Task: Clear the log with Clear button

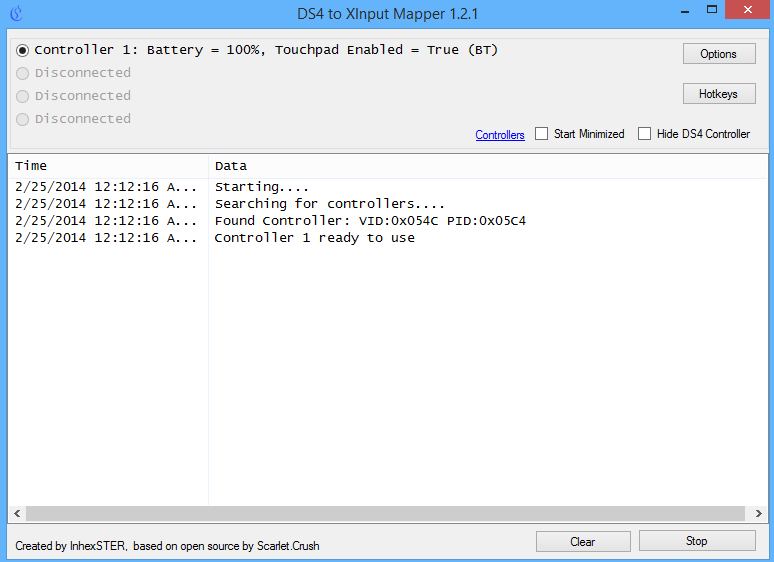Action: point(583,542)
